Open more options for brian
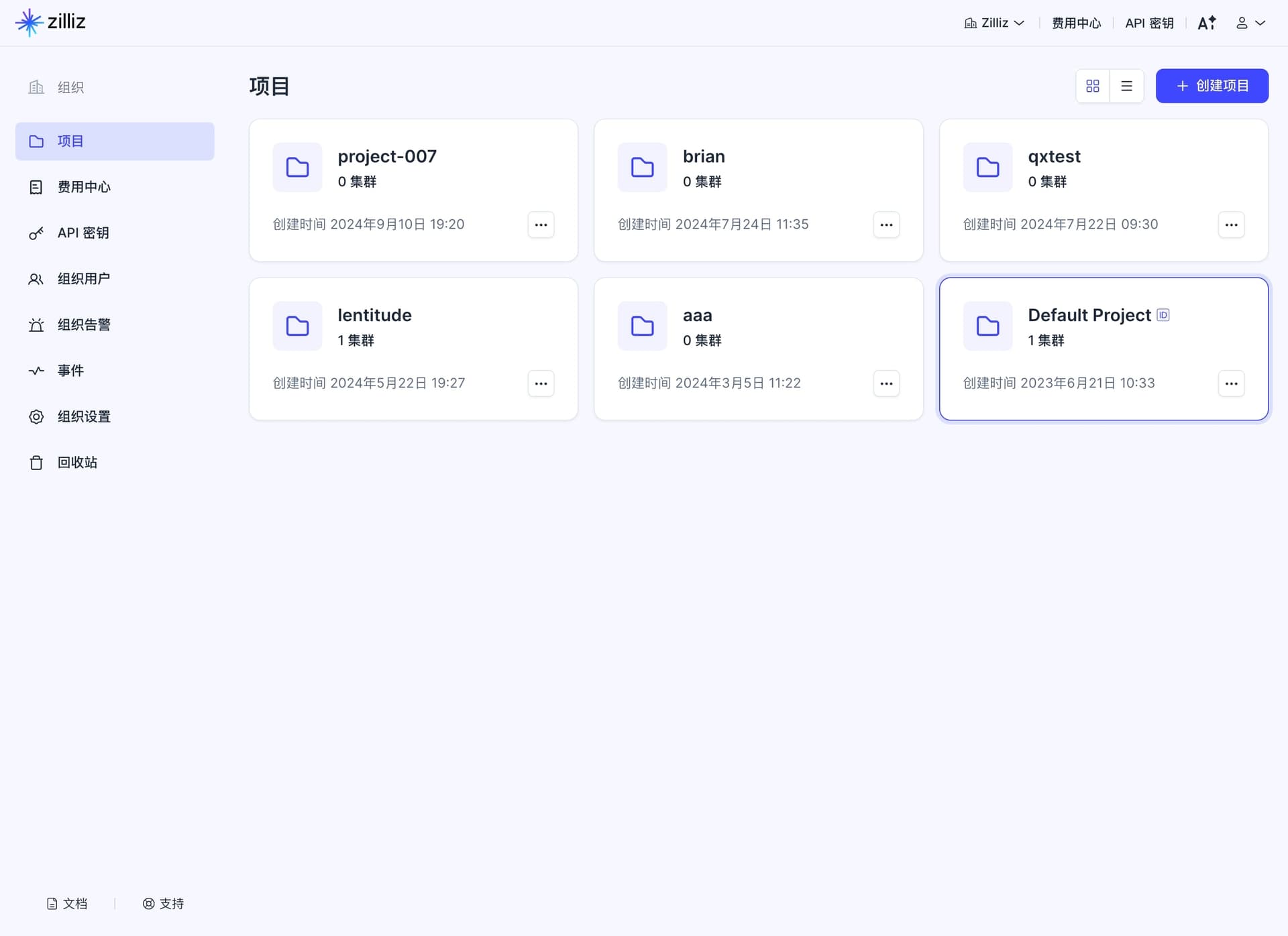 (886, 225)
